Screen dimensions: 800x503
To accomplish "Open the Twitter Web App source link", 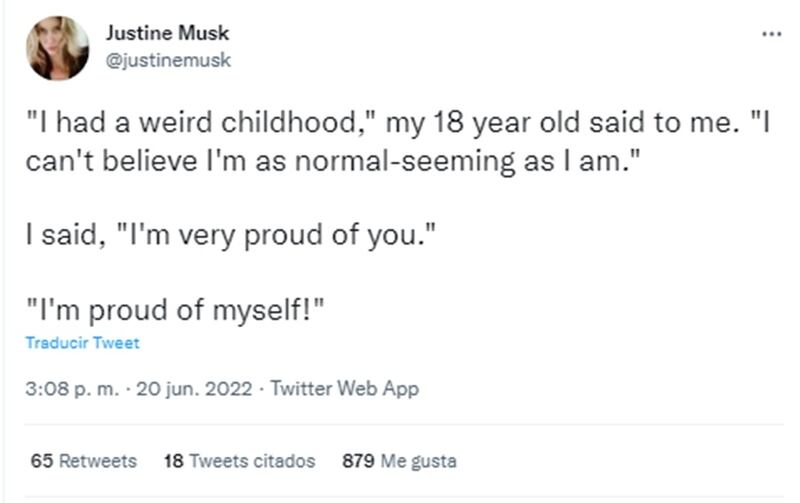I will [x=345, y=388].
